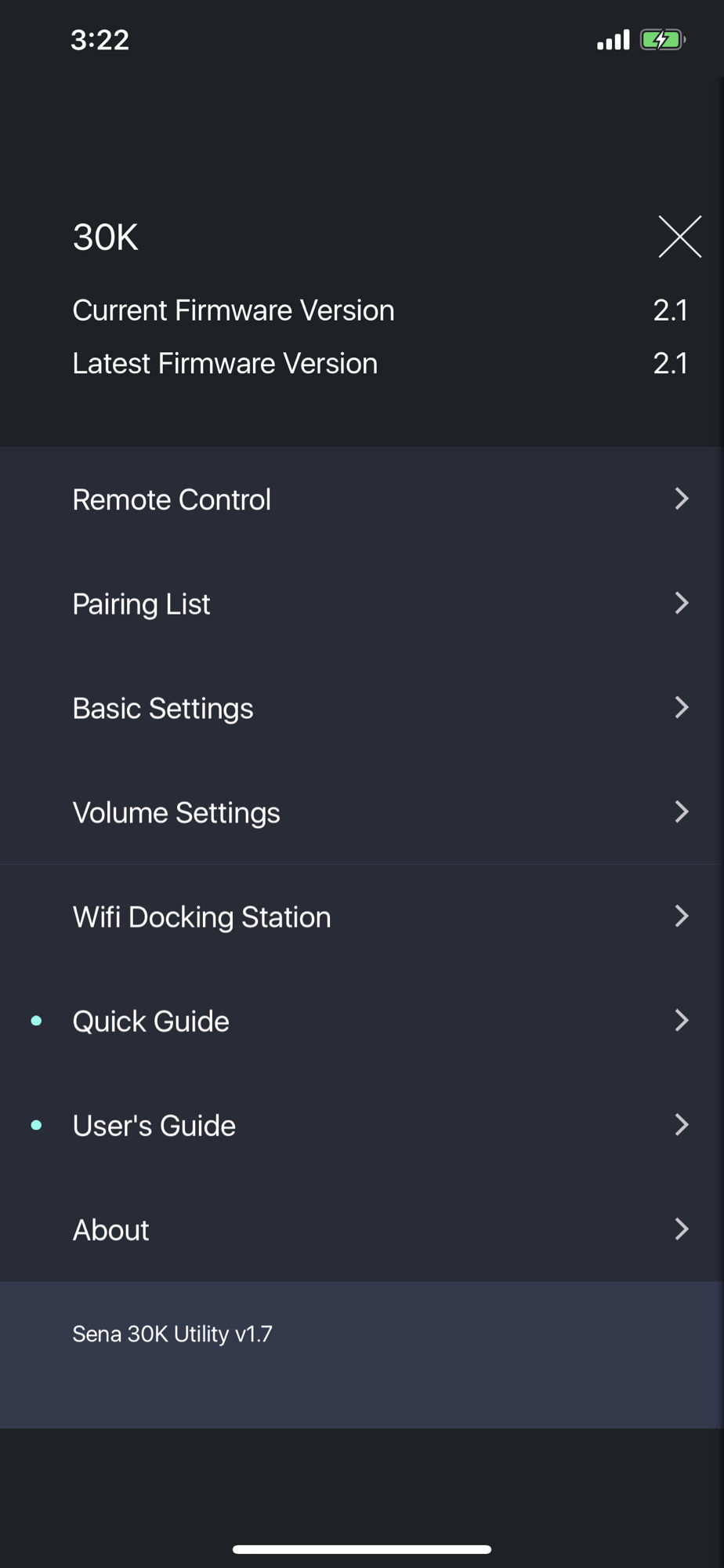
Task: Expand Remote Control with its chevron
Action: point(682,499)
